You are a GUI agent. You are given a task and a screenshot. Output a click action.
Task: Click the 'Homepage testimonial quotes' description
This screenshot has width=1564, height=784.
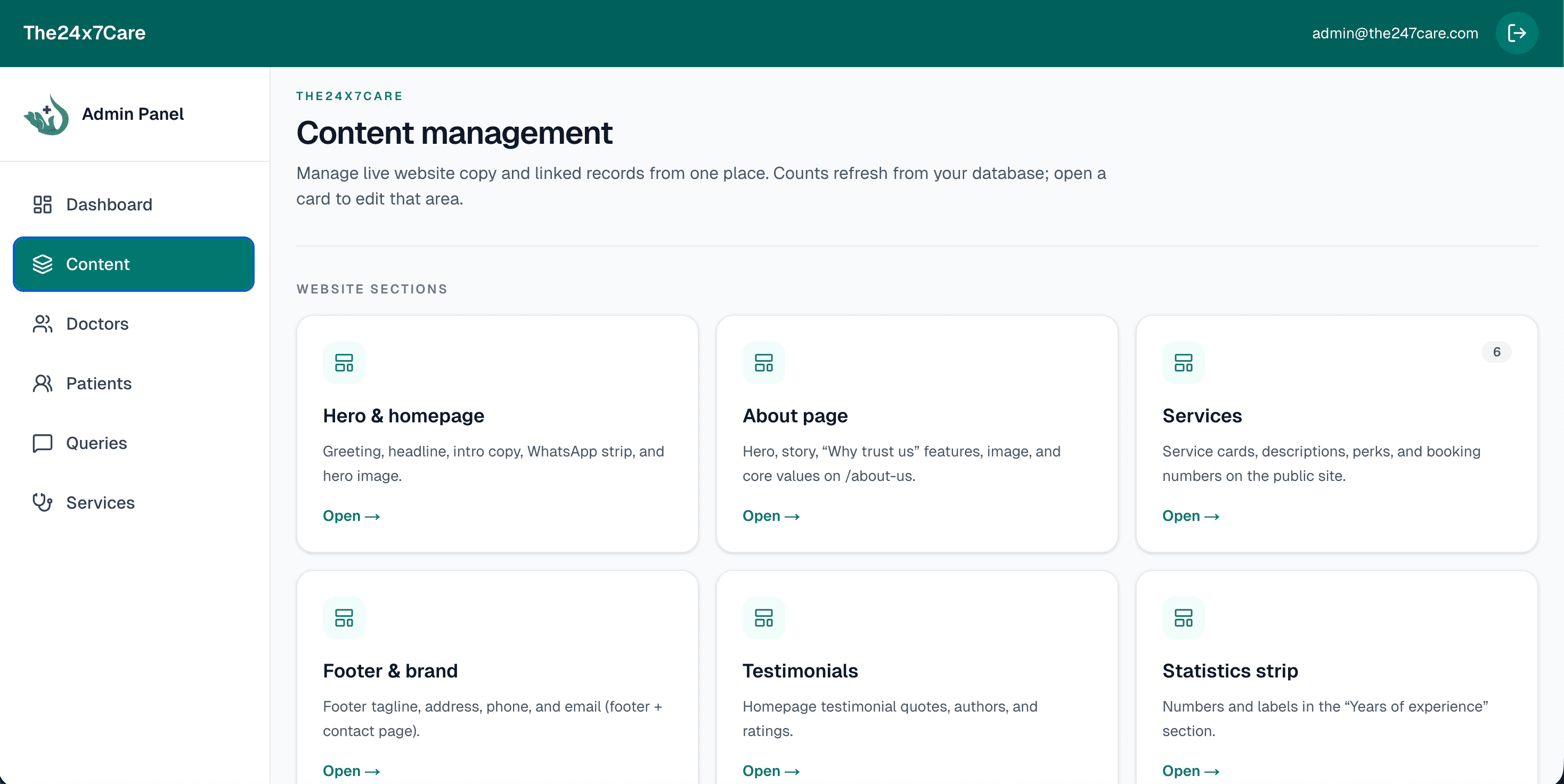[x=890, y=718]
